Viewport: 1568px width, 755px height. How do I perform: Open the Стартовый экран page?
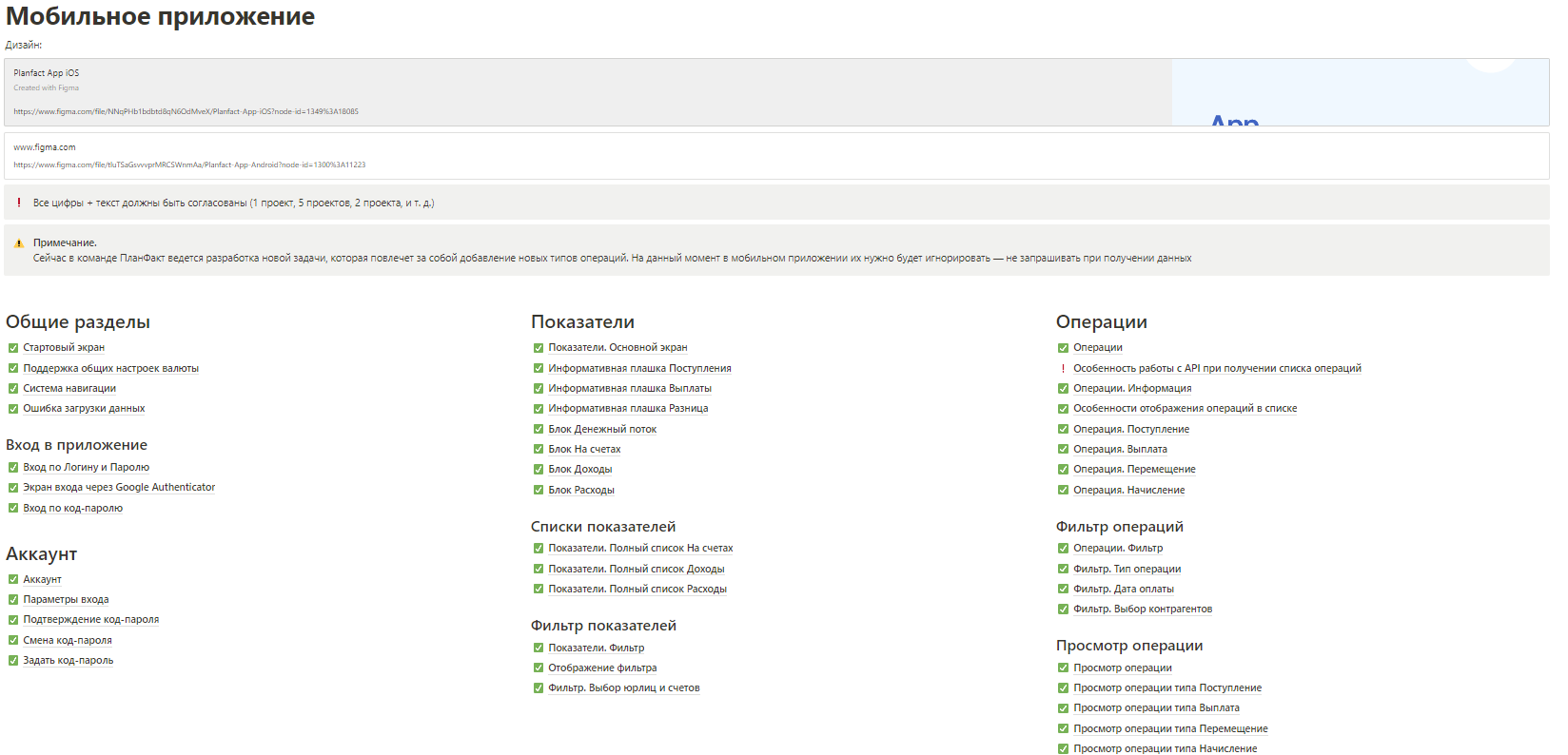coord(64,348)
